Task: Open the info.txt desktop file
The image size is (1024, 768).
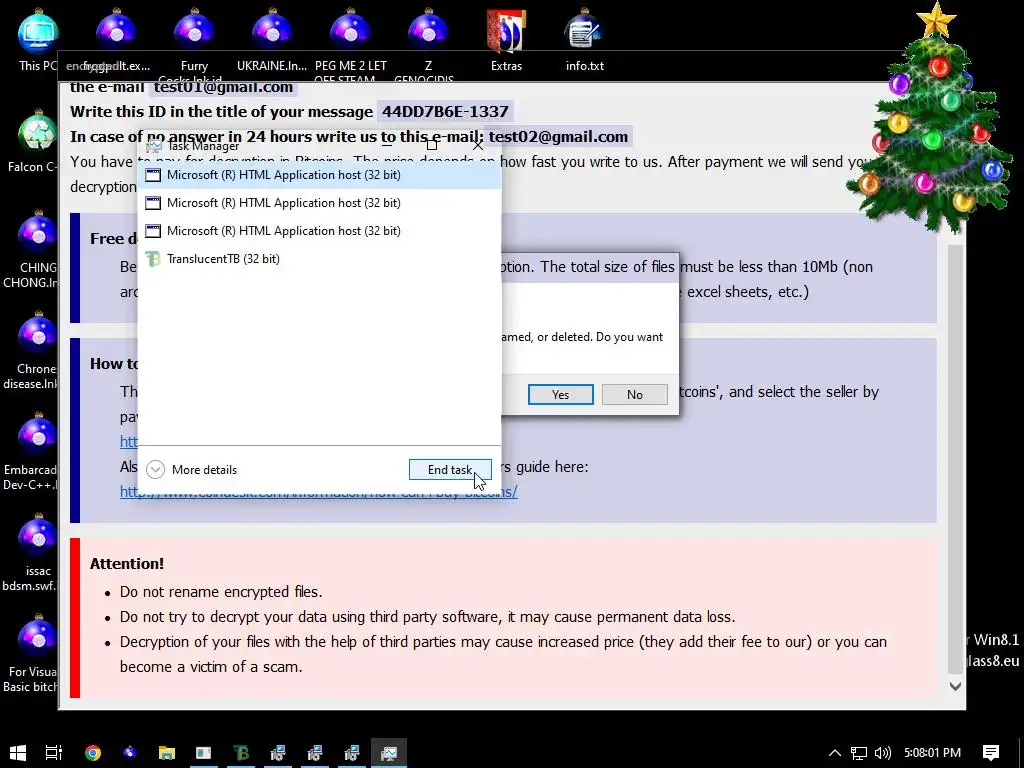Action: [x=584, y=39]
